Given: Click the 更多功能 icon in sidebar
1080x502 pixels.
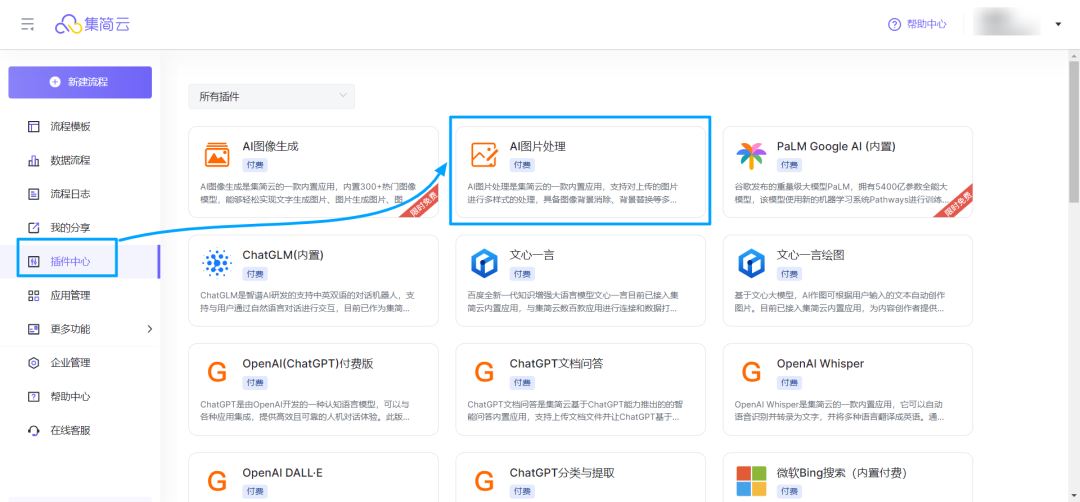Looking at the screenshot, I should click(34, 329).
